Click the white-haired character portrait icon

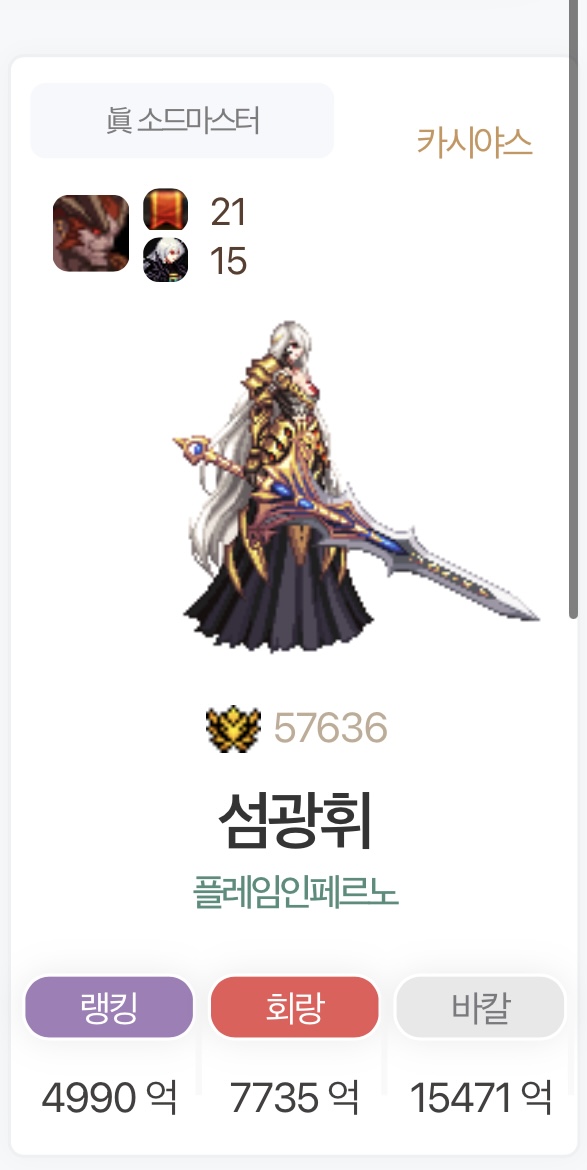click(x=166, y=260)
